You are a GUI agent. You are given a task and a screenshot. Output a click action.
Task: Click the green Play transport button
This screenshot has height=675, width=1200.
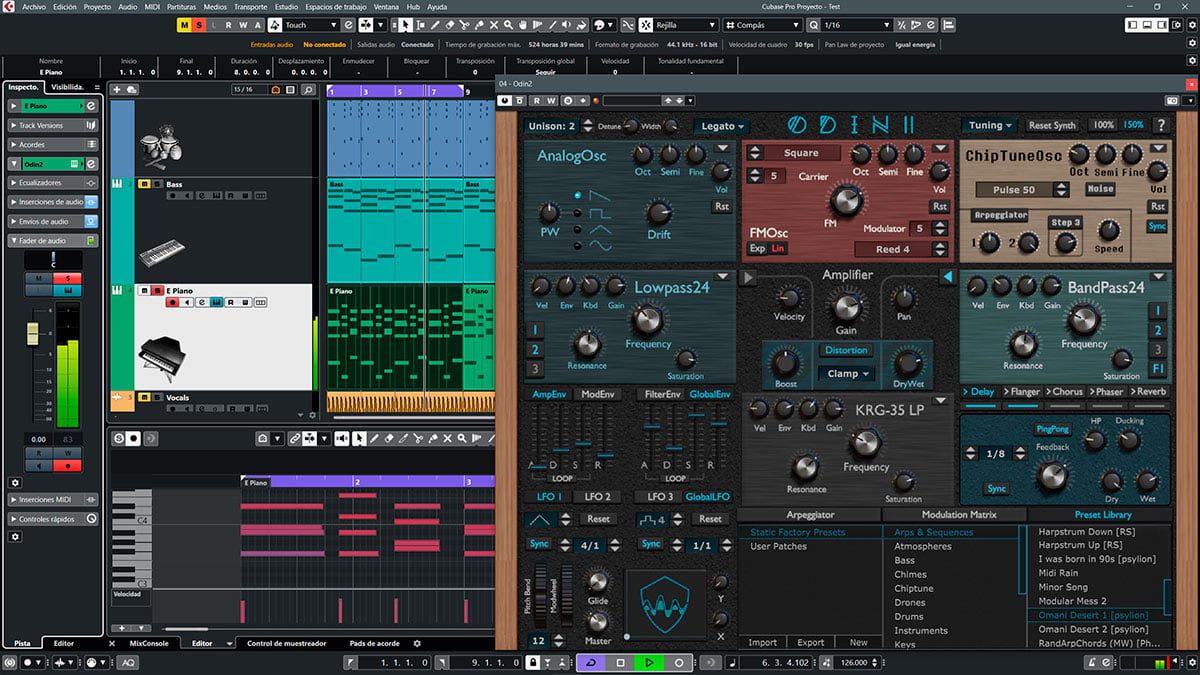coord(649,662)
